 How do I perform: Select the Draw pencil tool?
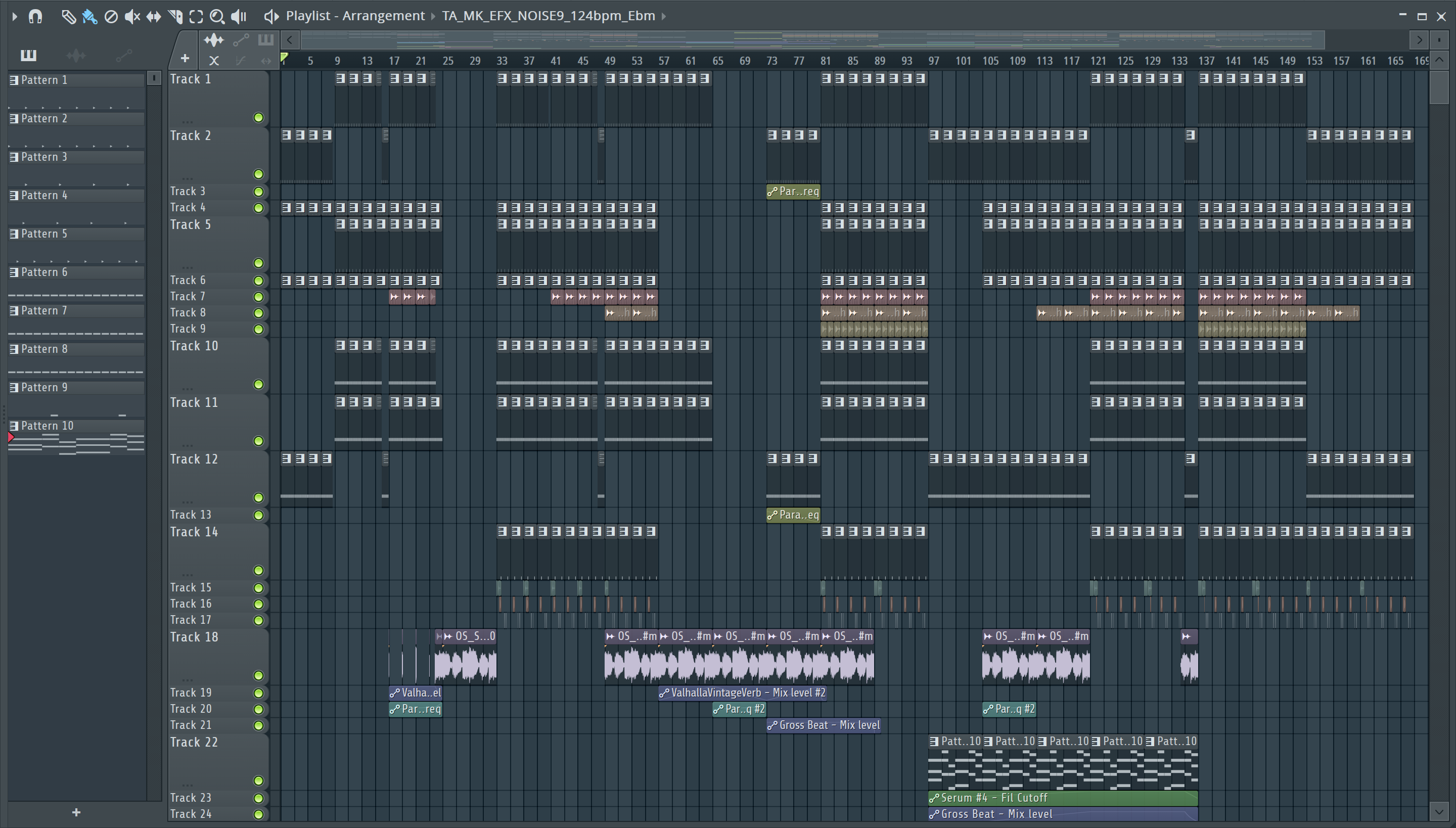[68, 17]
